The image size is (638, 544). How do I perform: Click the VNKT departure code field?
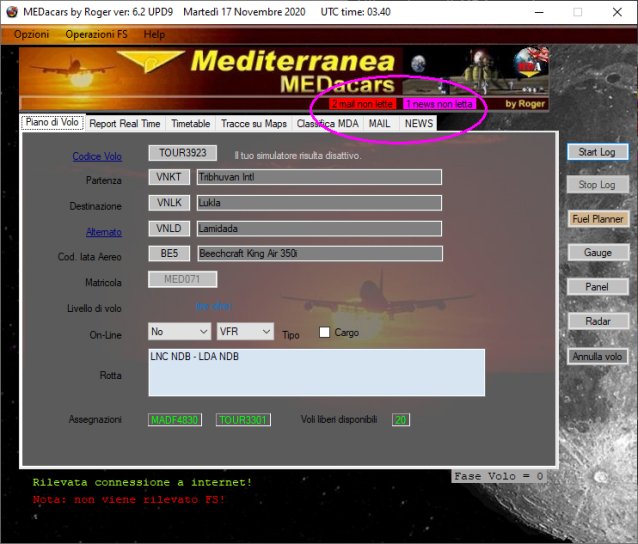[x=169, y=177]
